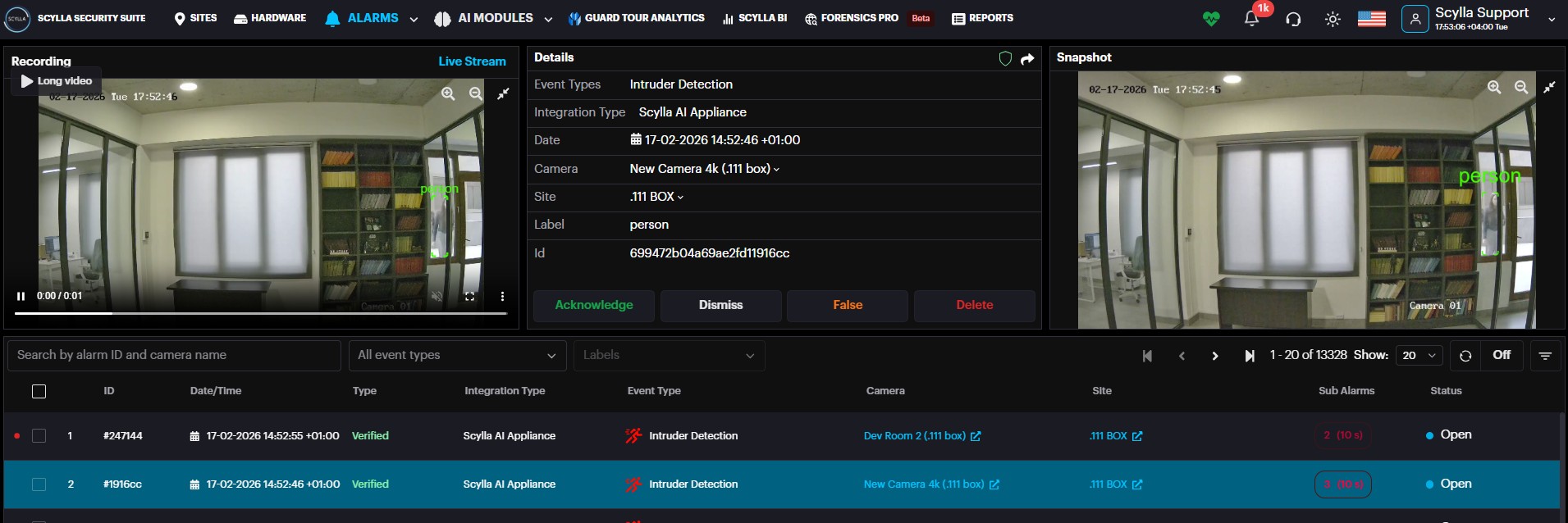Refresh the alarms list
This screenshot has width=1568, height=523.
pos(1465,356)
